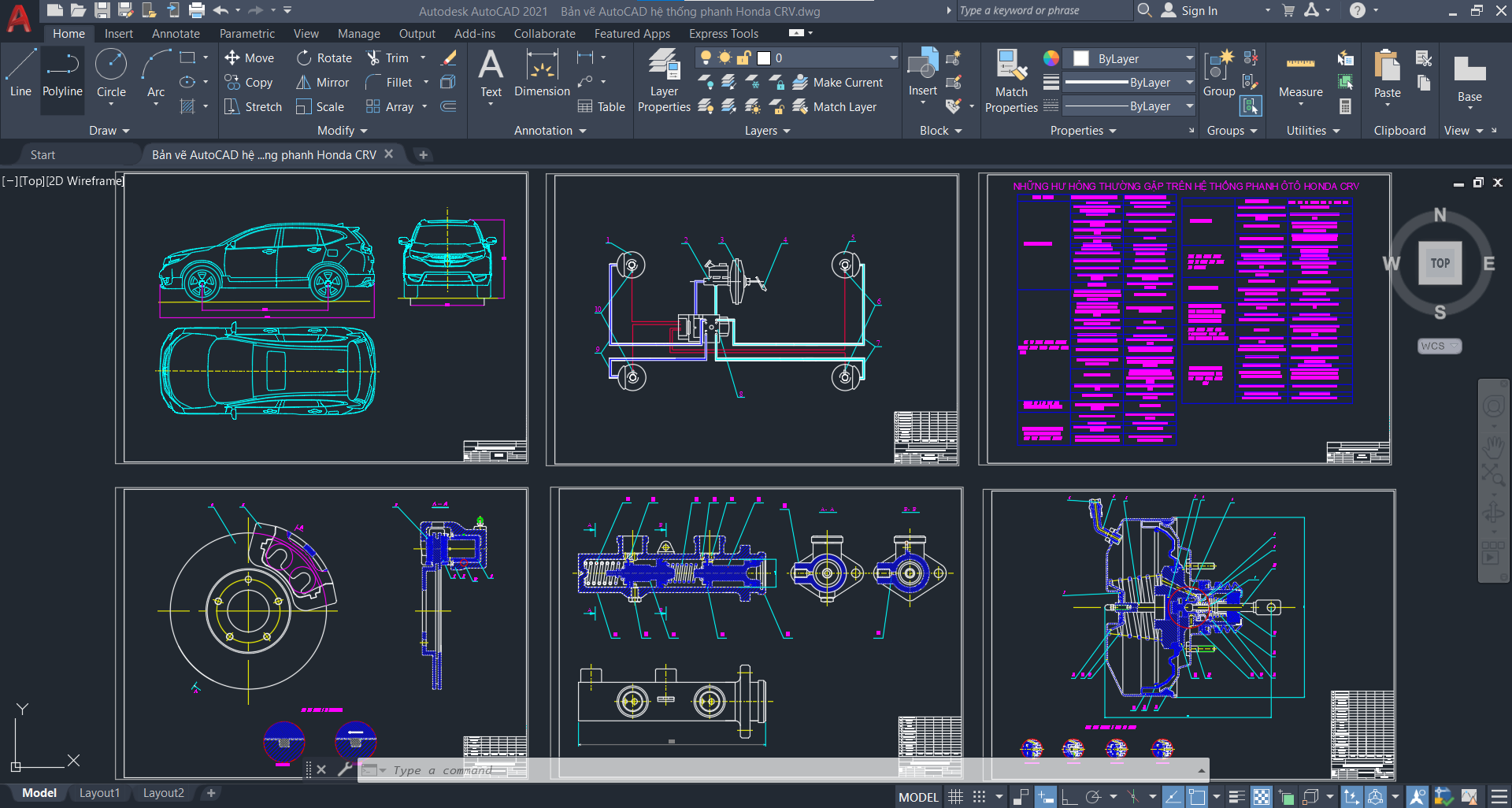Click the layer 0 white color swatch
Image resolution: width=1512 pixels, height=808 pixels.
pyautogui.click(x=764, y=57)
